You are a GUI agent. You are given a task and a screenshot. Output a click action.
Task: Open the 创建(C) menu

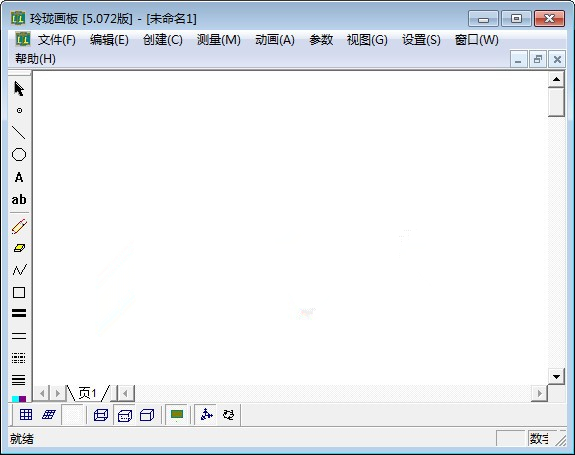pos(163,40)
